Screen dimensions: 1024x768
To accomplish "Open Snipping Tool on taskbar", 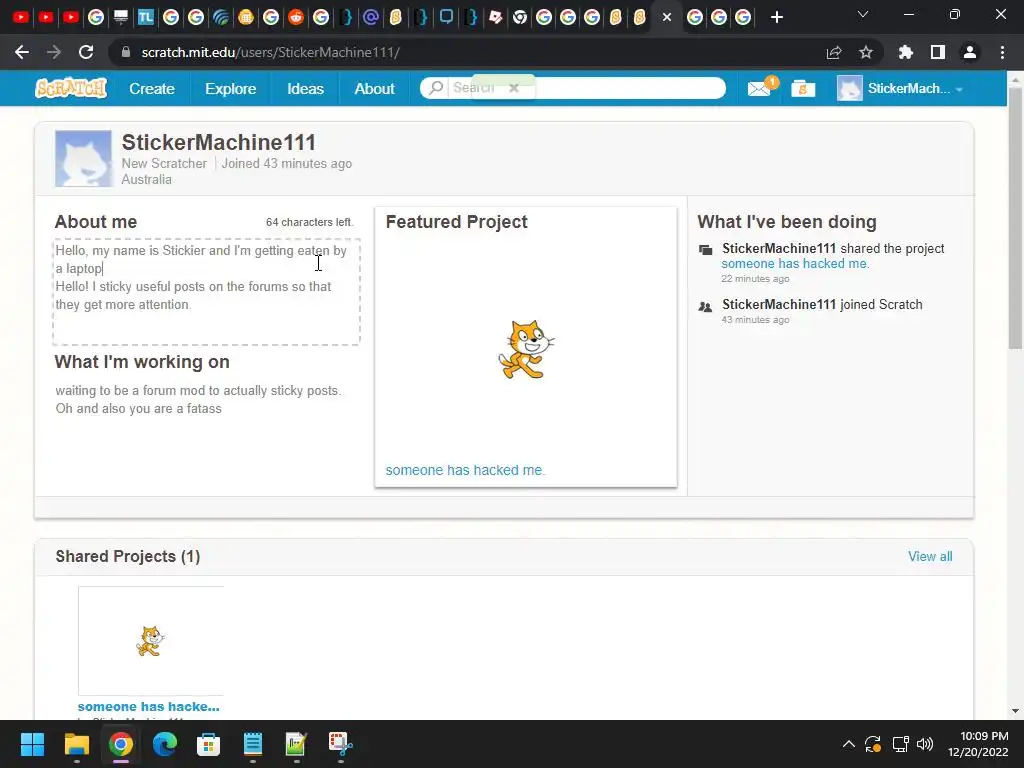I will (x=340, y=744).
